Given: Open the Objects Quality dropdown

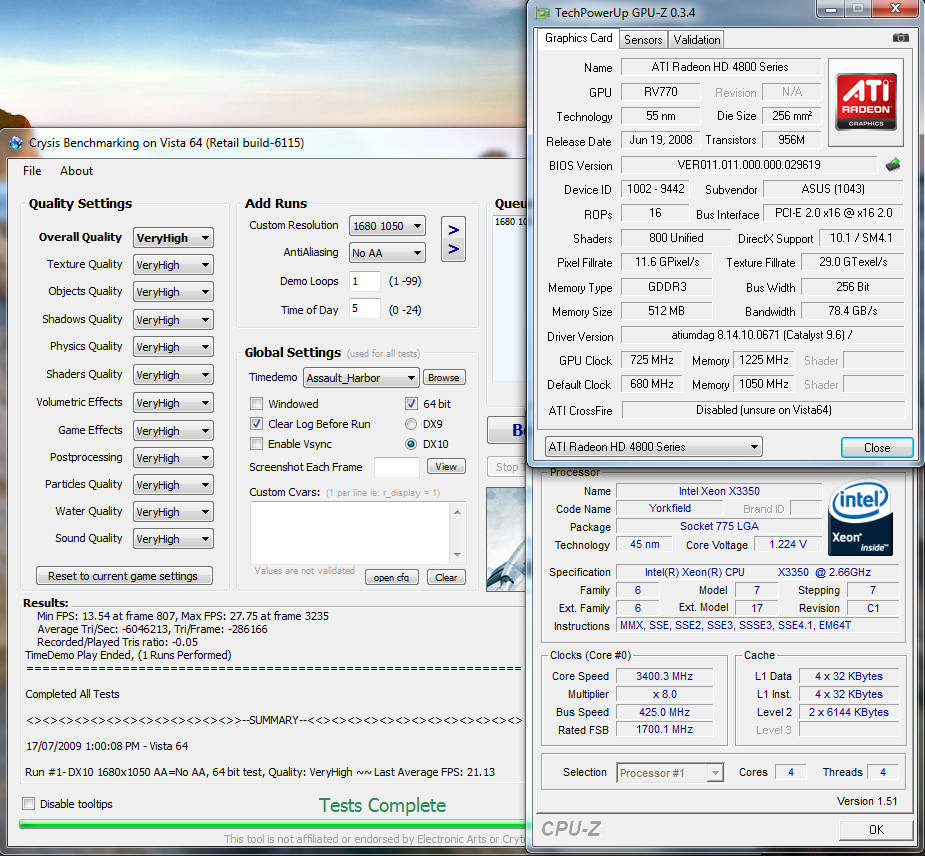Looking at the screenshot, I should click(x=173, y=292).
